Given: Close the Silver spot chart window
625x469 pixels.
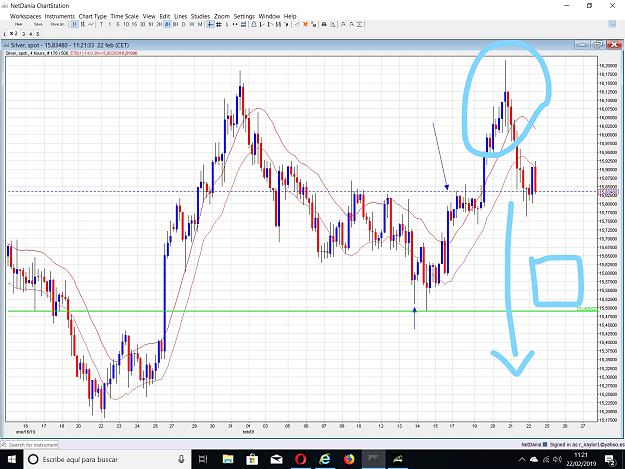Looking at the screenshot, I should (614, 45).
